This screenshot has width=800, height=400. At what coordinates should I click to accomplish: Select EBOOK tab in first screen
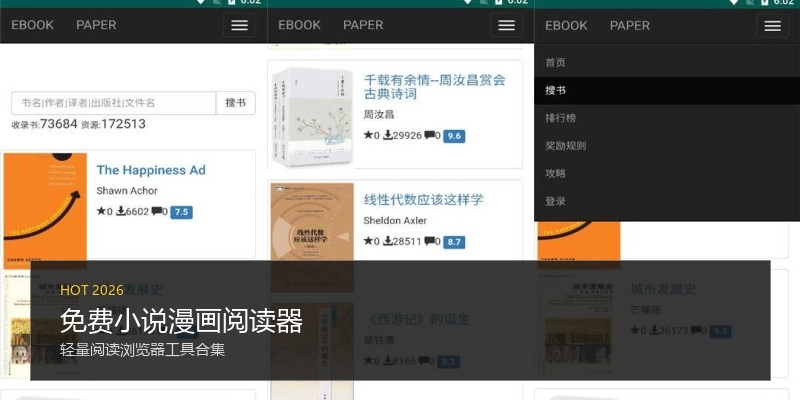pos(32,25)
